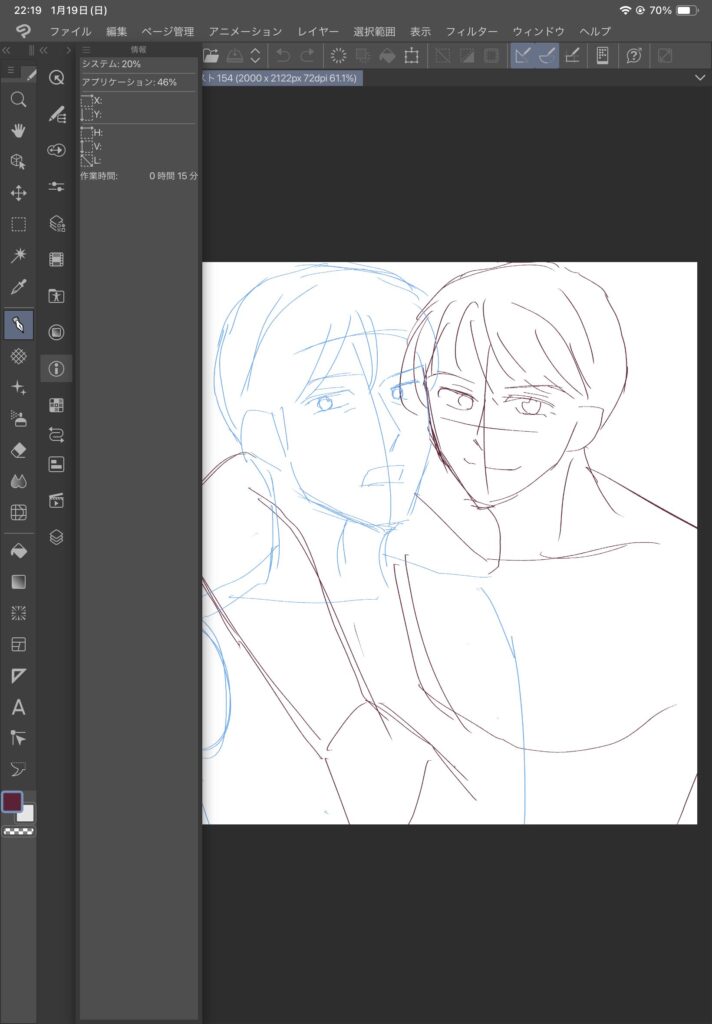Select the Airbrush spray tool
The image size is (712, 1024).
click(18, 419)
